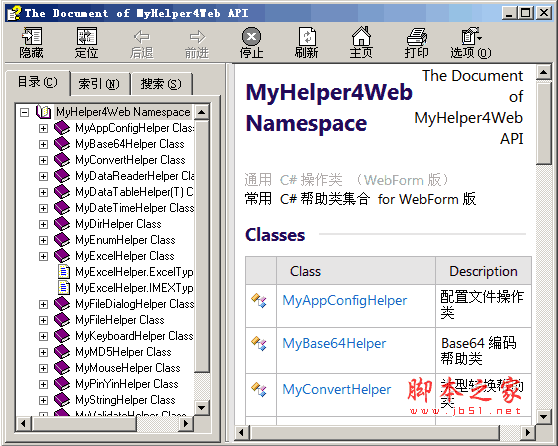Switch to the 搜索 (Search) tab

click(161, 84)
